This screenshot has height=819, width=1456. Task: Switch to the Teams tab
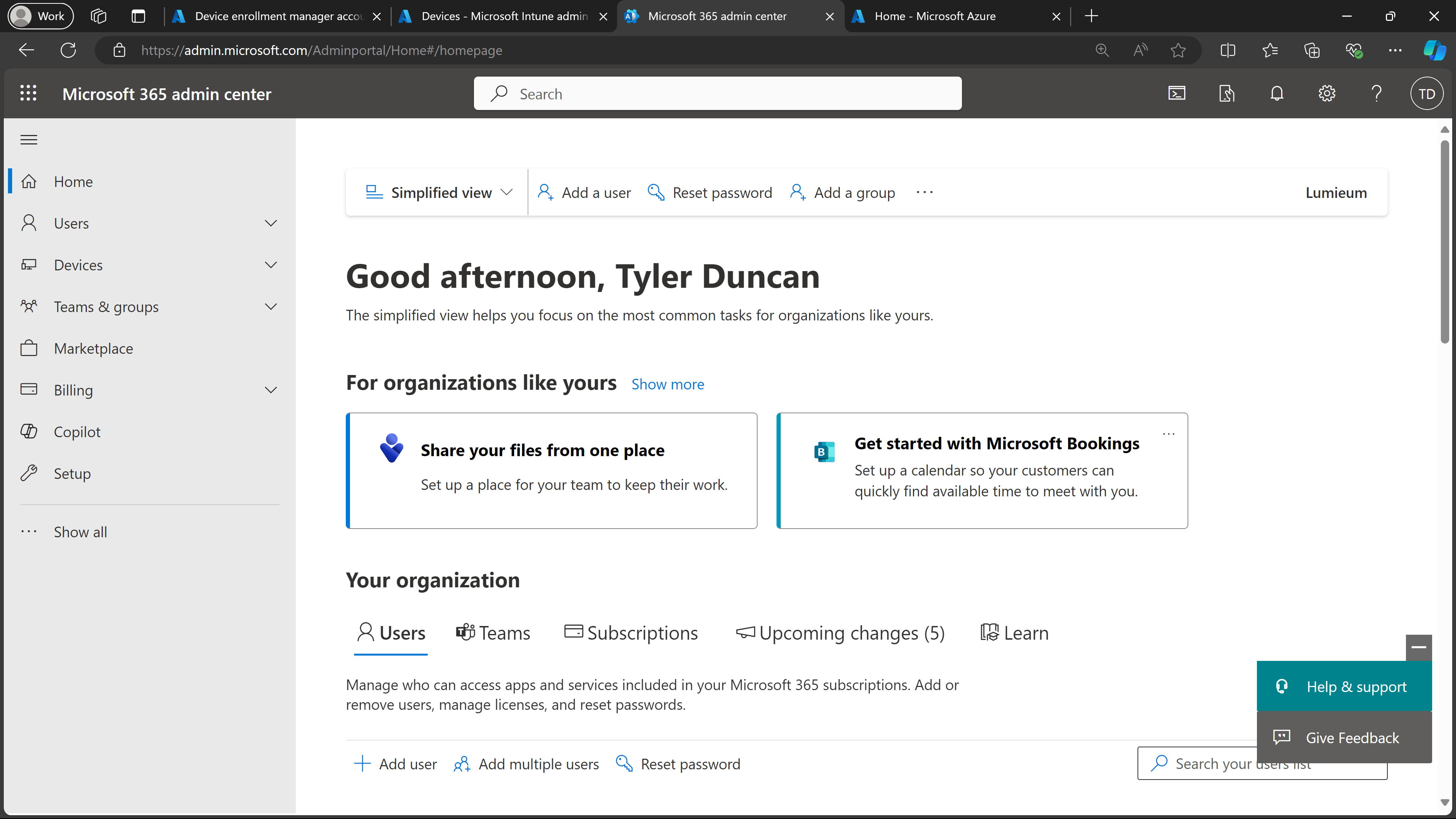click(x=493, y=633)
